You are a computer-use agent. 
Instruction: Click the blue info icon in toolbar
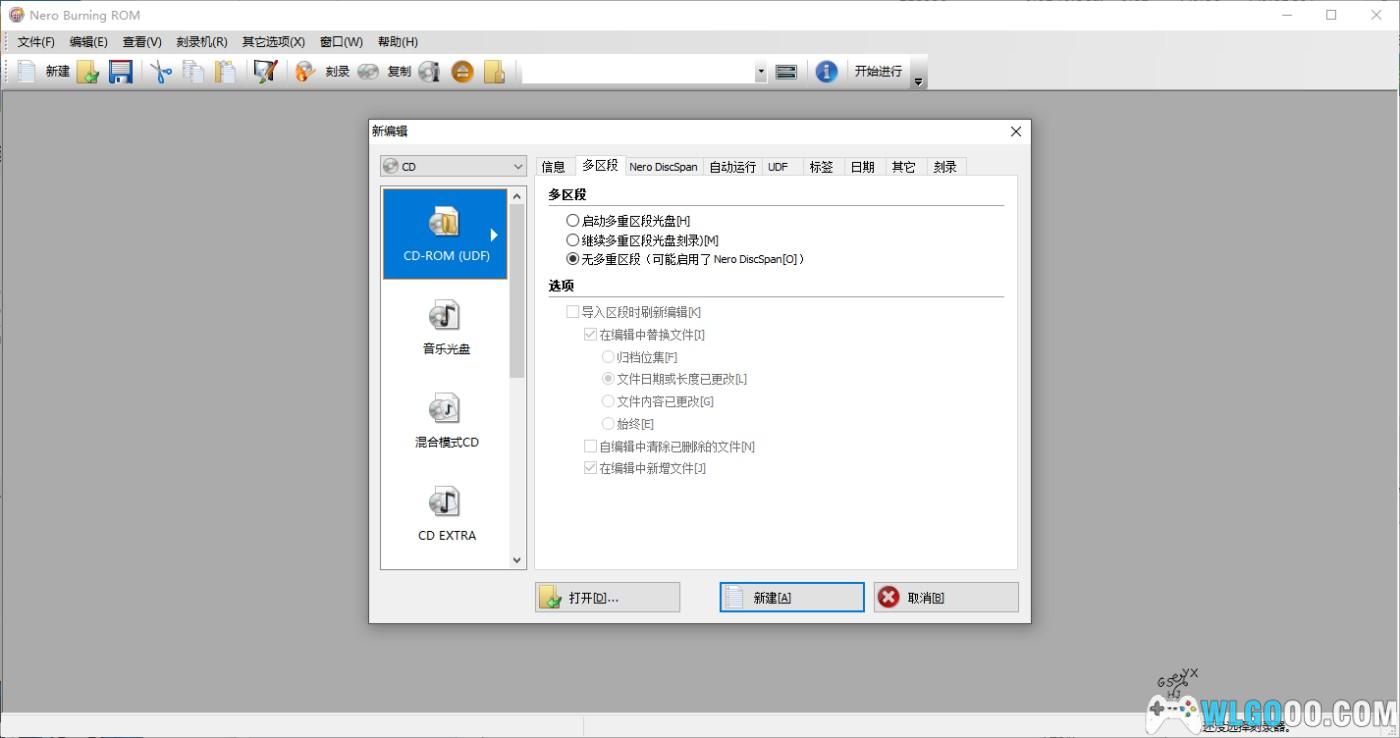point(826,71)
